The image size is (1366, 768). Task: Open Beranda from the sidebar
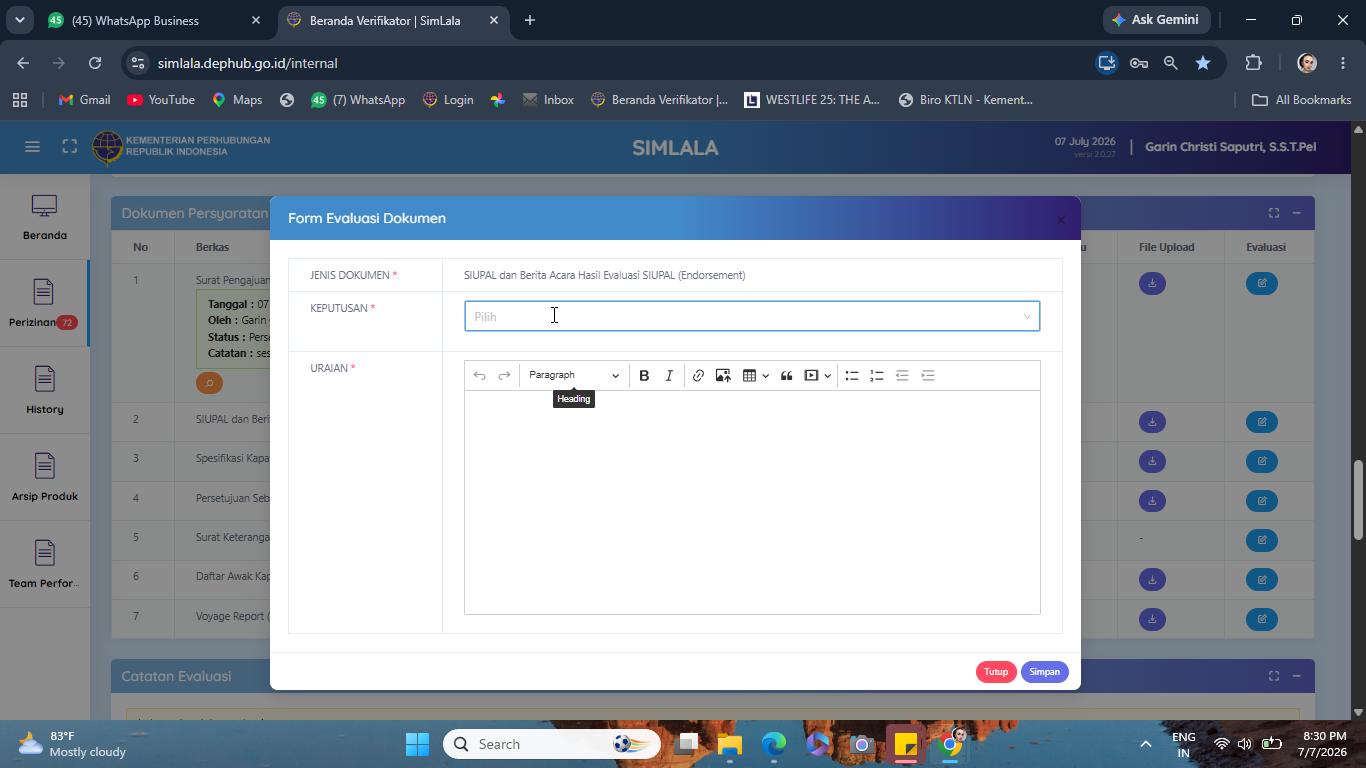click(x=44, y=218)
